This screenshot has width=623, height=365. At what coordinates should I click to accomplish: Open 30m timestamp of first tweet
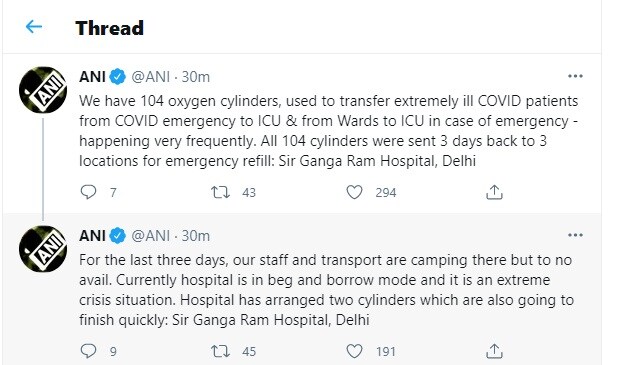click(x=195, y=77)
